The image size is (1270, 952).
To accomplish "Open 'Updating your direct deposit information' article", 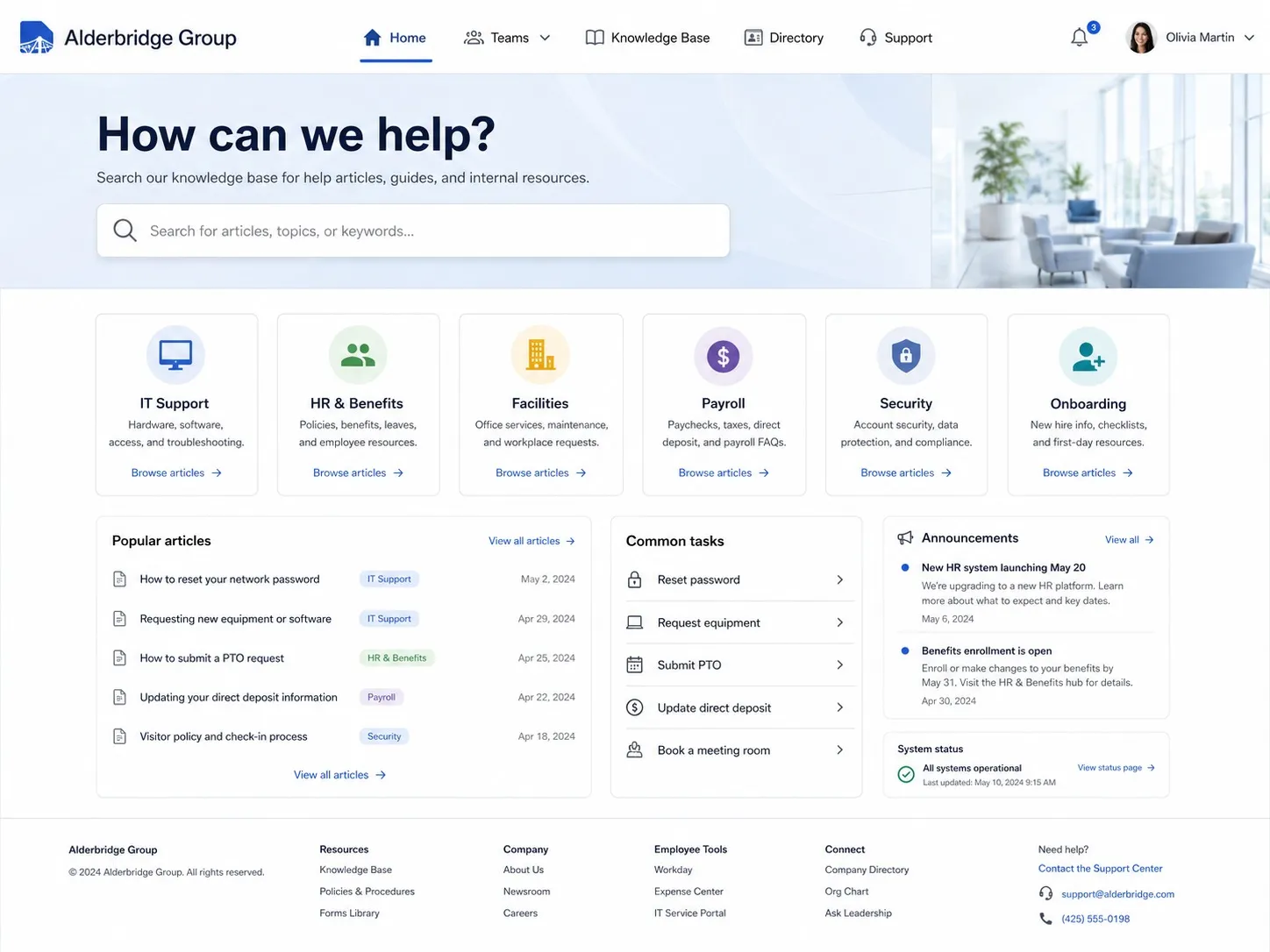I will tap(239, 697).
